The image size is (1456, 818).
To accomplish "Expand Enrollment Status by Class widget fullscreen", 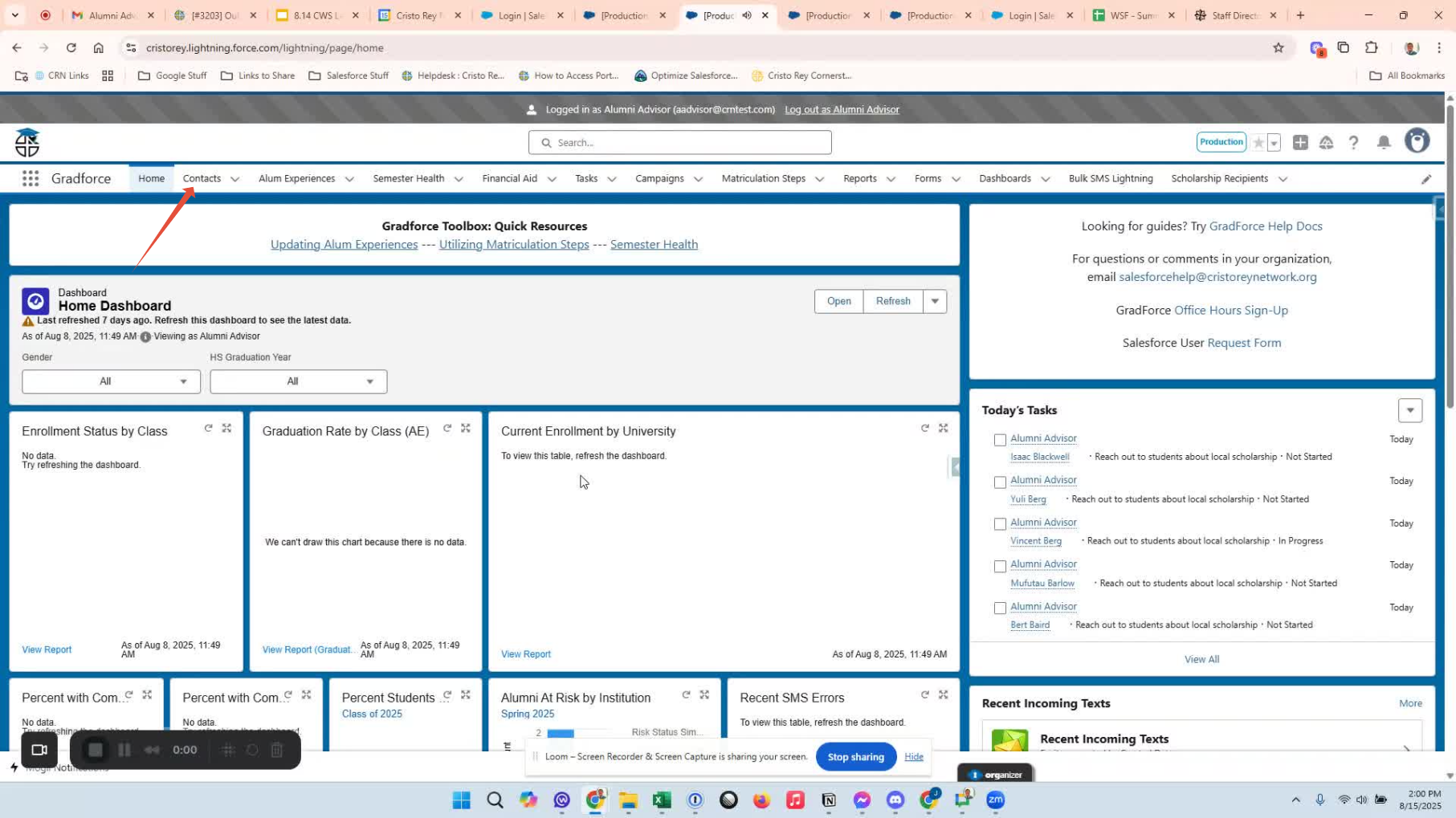I will pos(226,429).
